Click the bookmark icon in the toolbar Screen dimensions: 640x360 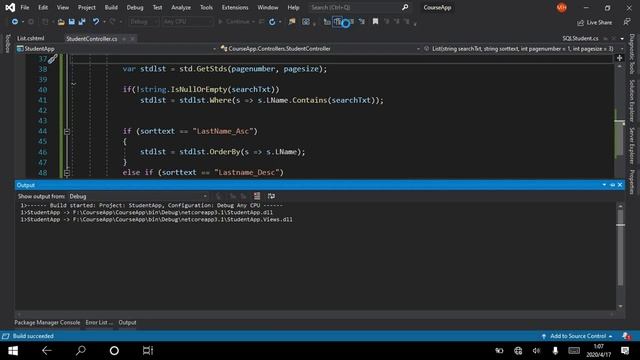[375, 22]
